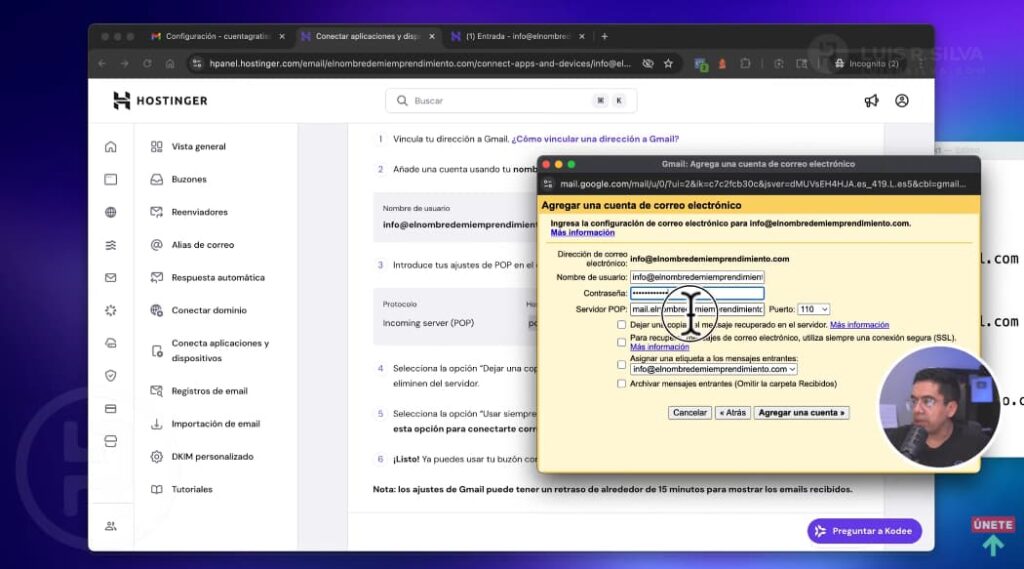Click the cloud icon in narrow sidebar
The height and width of the screenshot is (569, 1024).
pyautogui.click(x=110, y=343)
